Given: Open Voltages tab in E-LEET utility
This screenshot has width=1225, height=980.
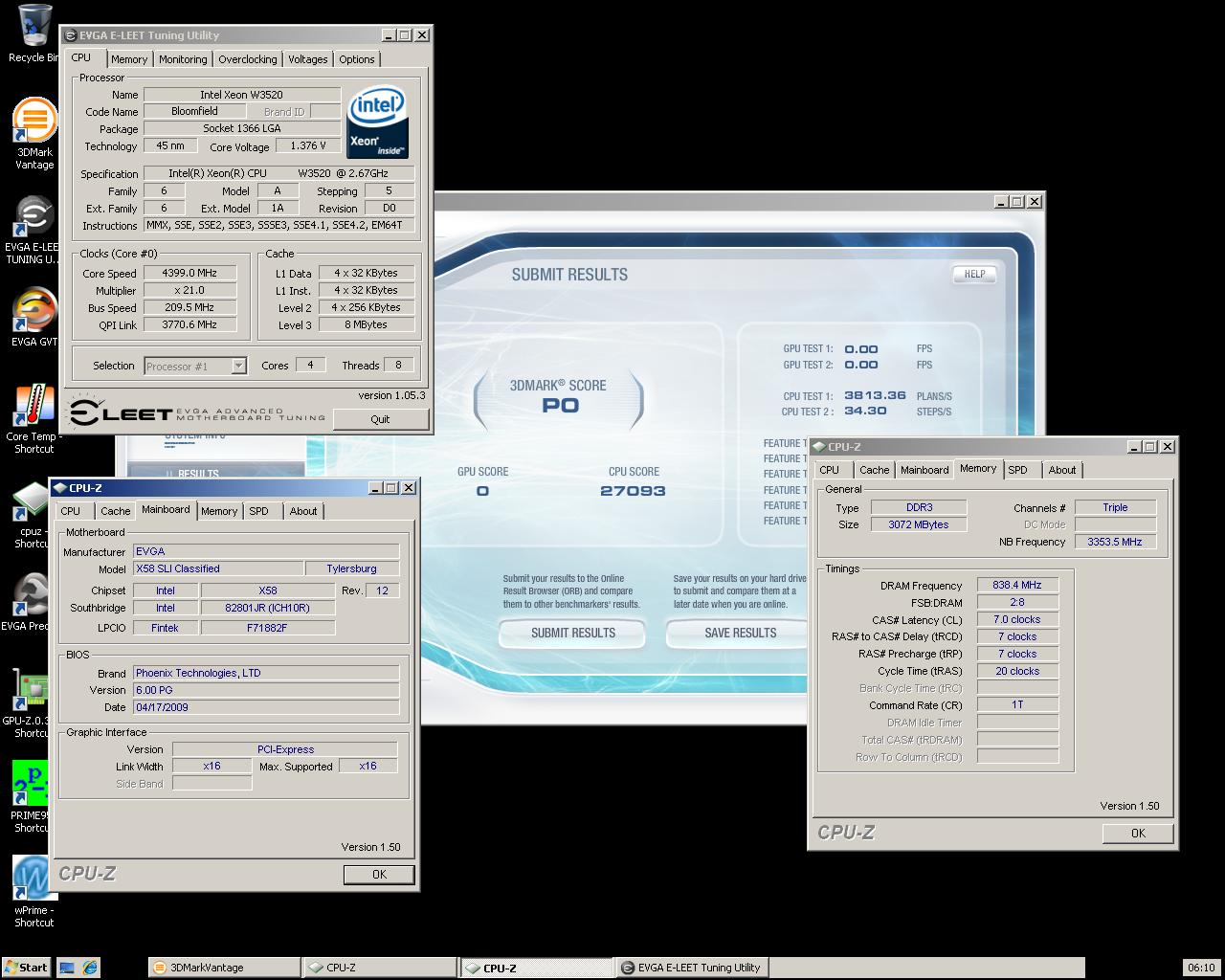Looking at the screenshot, I should point(308,59).
